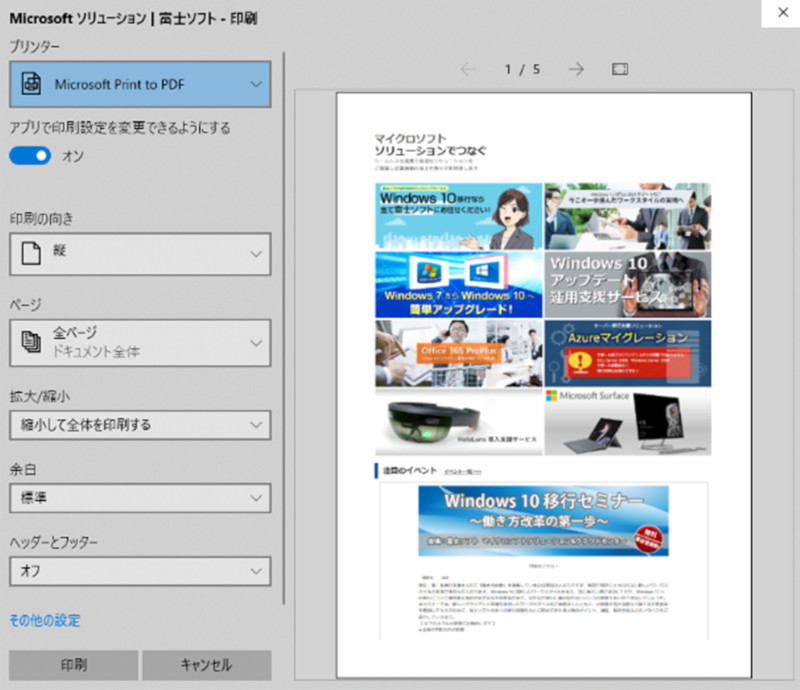
Task: Click the プリンター section label
Action: pyautogui.click(x=35, y=46)
